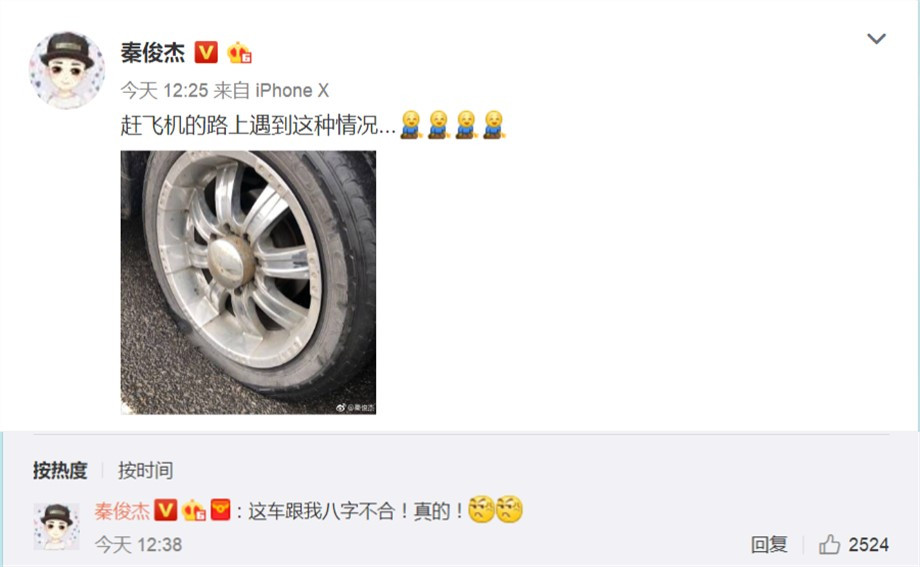Click 回复 to reply to comment

click(x=769, y=545)
